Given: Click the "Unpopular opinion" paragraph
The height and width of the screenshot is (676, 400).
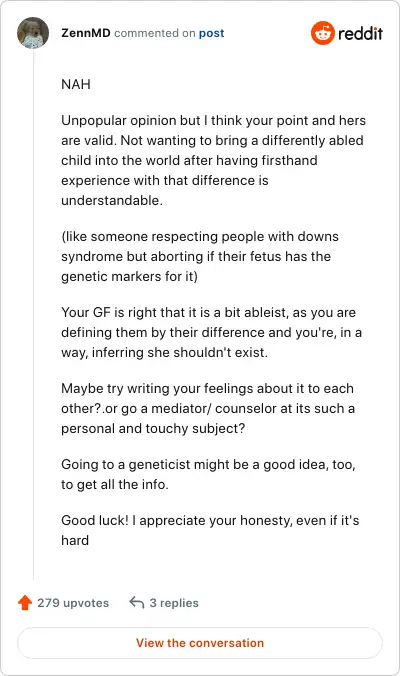Looking at the screenshot, I should 213,160.
